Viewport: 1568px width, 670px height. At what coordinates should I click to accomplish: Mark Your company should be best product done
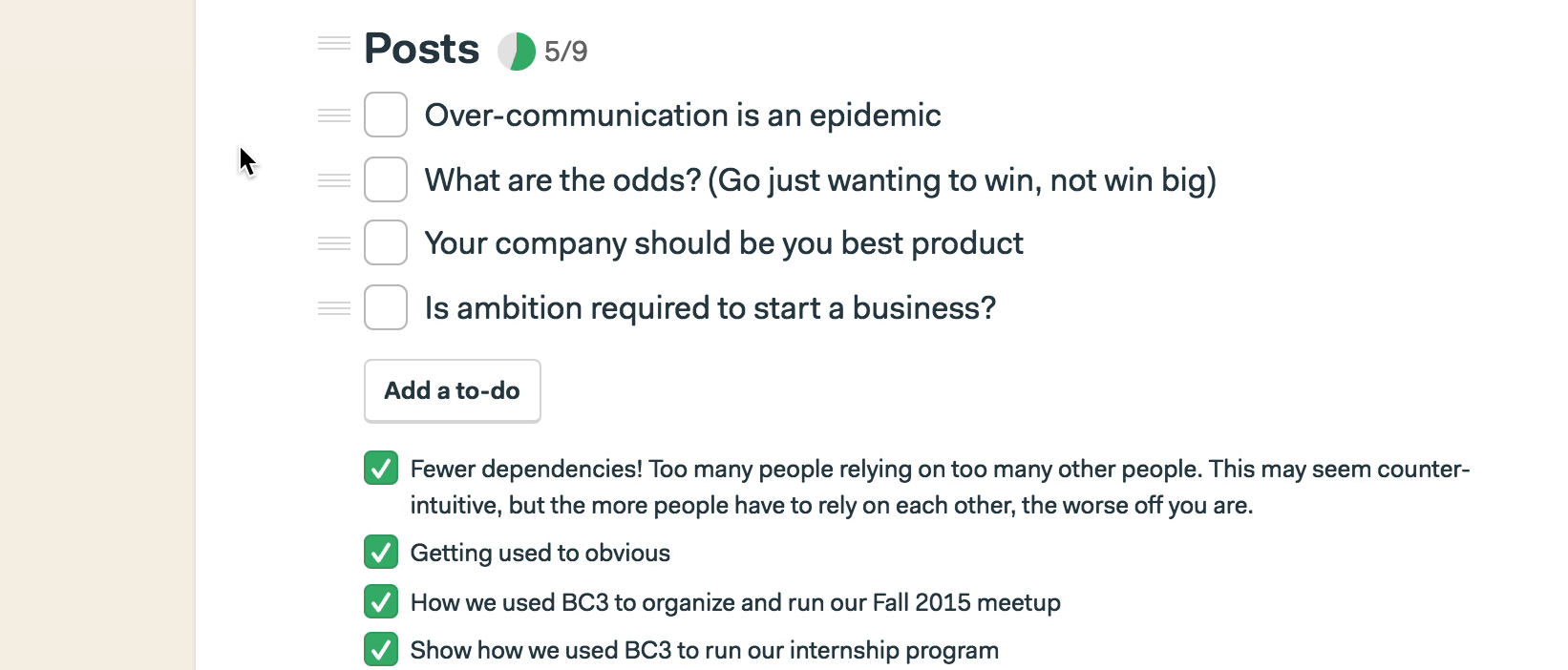click(x=386, y=242)
